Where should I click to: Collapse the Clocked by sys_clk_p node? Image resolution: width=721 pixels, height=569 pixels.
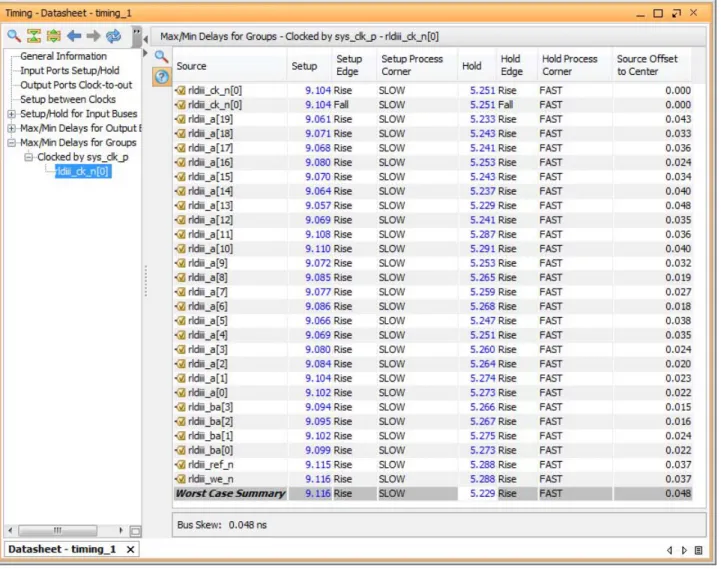point(29,157)
